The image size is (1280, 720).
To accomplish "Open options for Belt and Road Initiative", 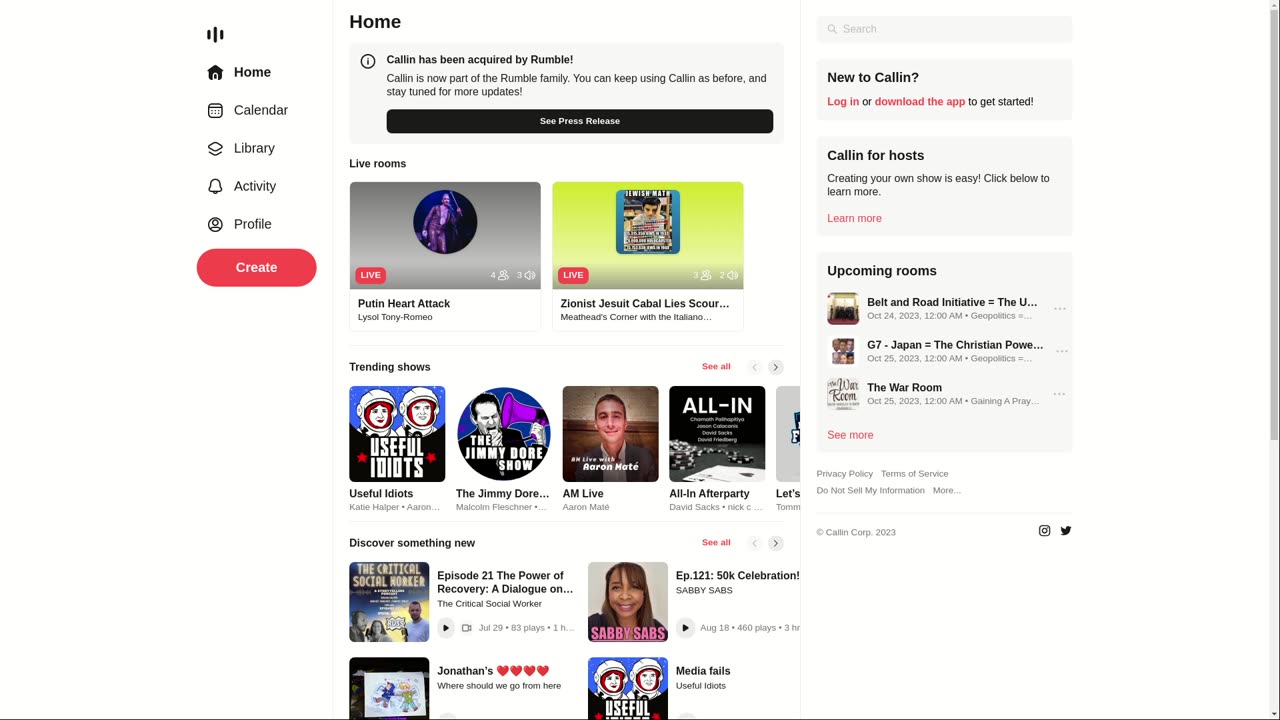I will click(x=1060, y=309).
